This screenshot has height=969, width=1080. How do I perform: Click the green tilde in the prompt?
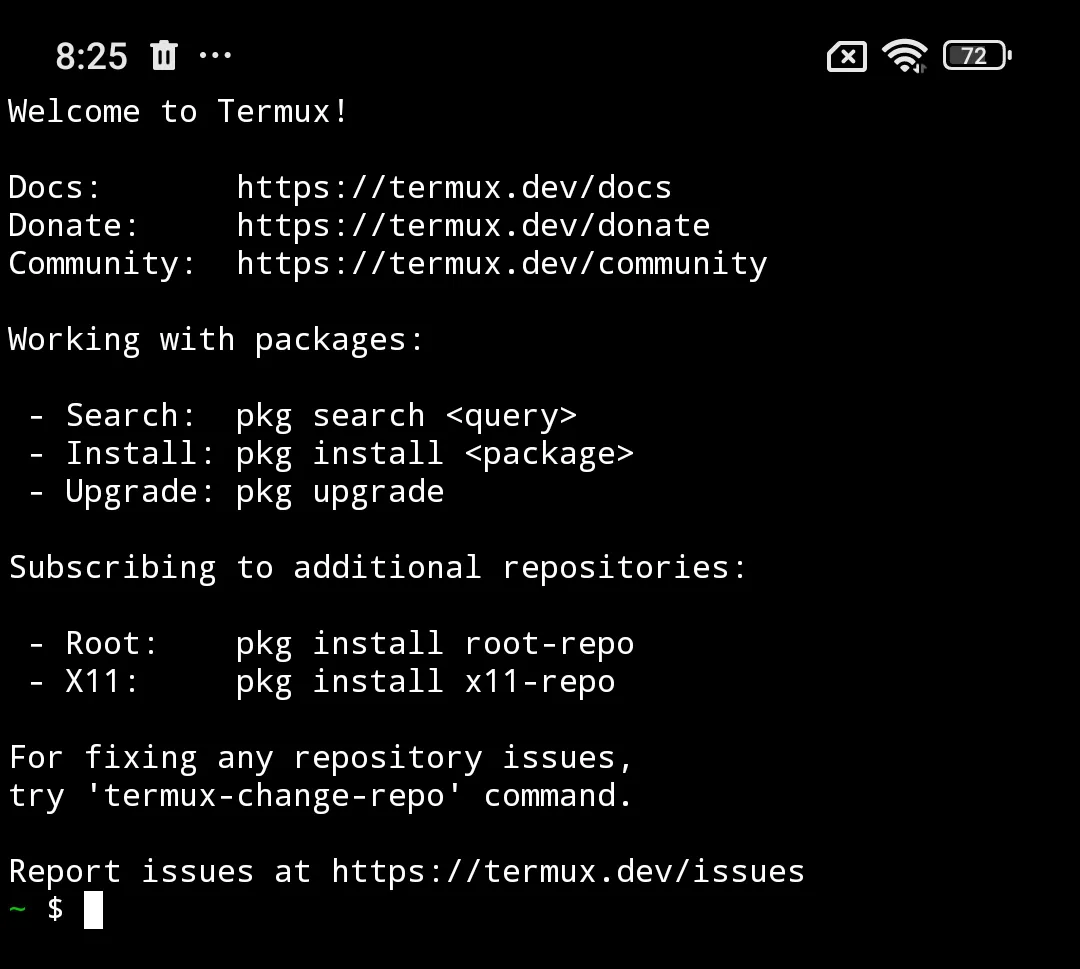click(x=17, y=909)
